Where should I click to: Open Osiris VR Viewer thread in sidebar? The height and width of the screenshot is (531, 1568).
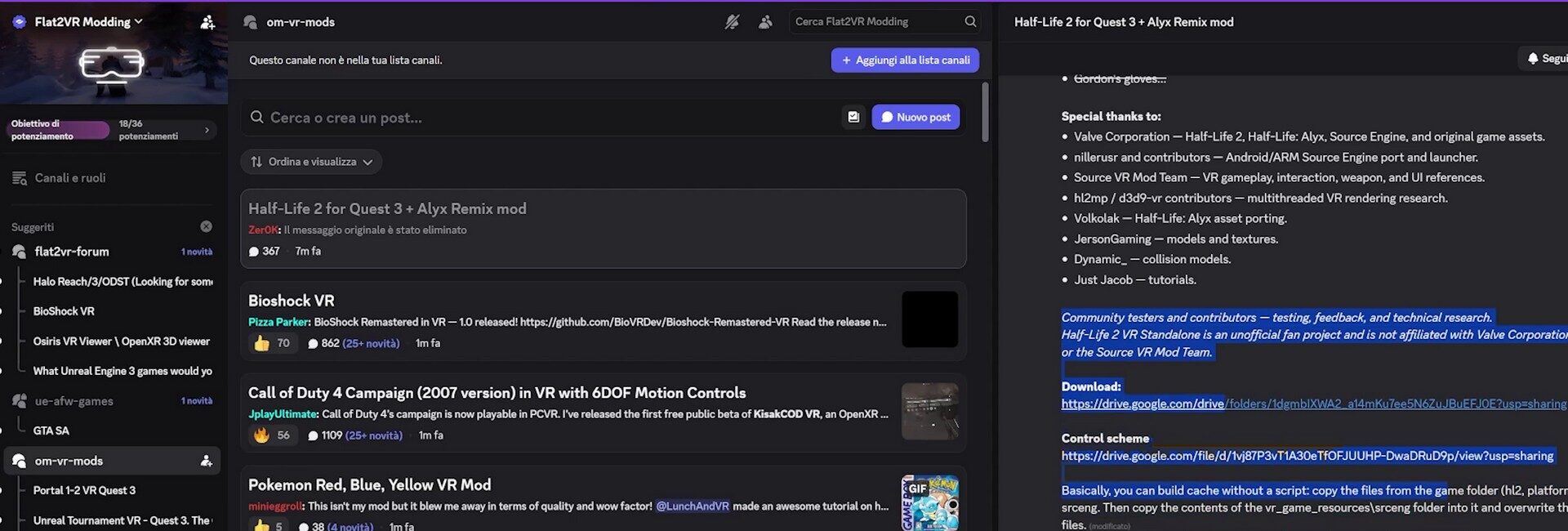pos(121,341)
